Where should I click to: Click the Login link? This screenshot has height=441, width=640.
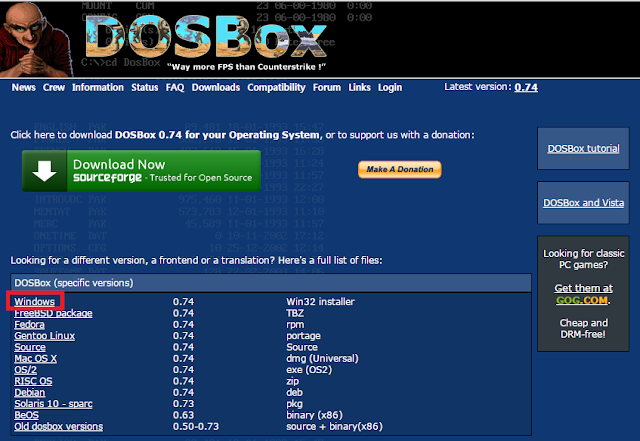[390, 88]
